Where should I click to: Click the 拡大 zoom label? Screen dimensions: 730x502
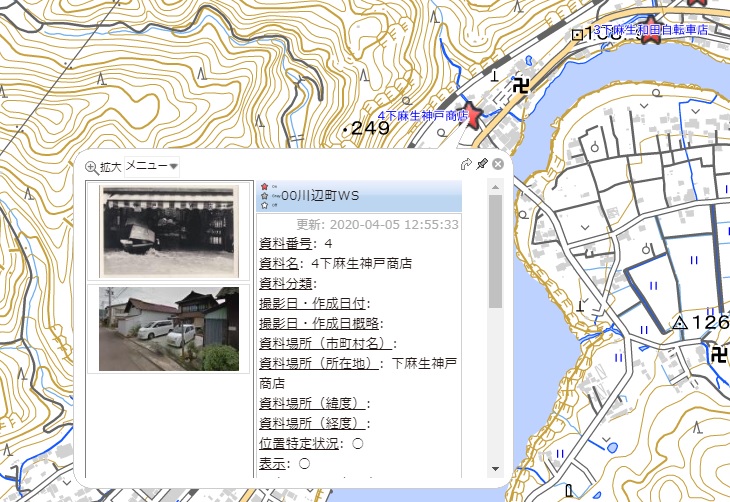(x=110, y=167)
